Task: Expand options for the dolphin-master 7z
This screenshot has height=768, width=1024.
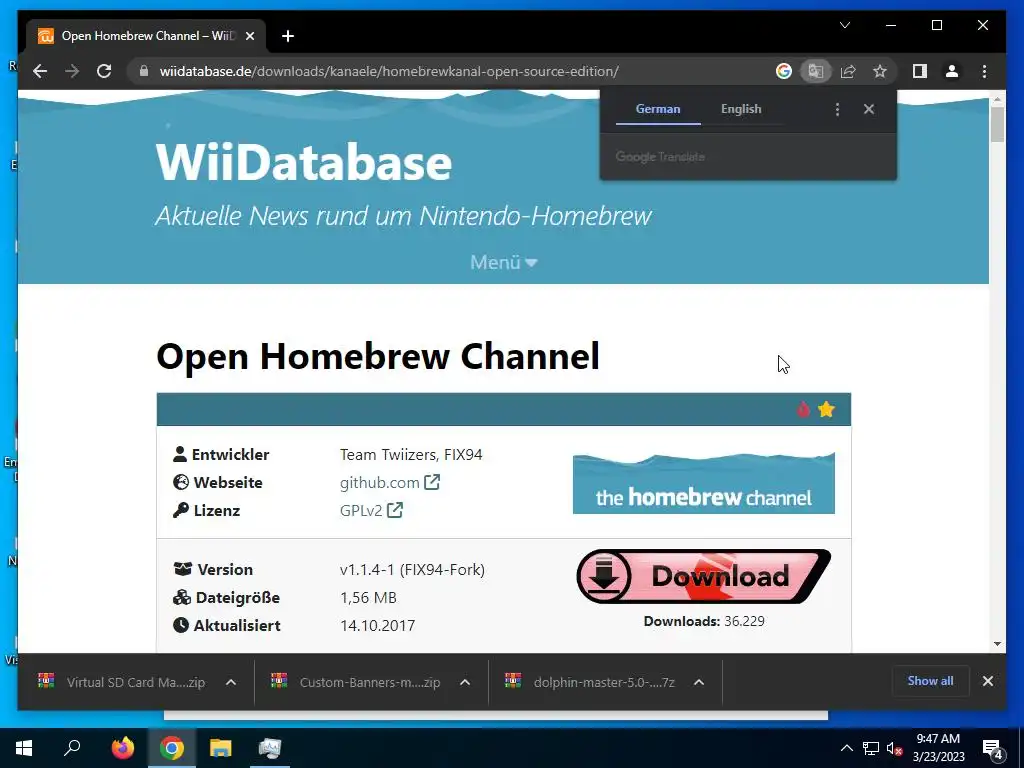Action: pos(699,682)
